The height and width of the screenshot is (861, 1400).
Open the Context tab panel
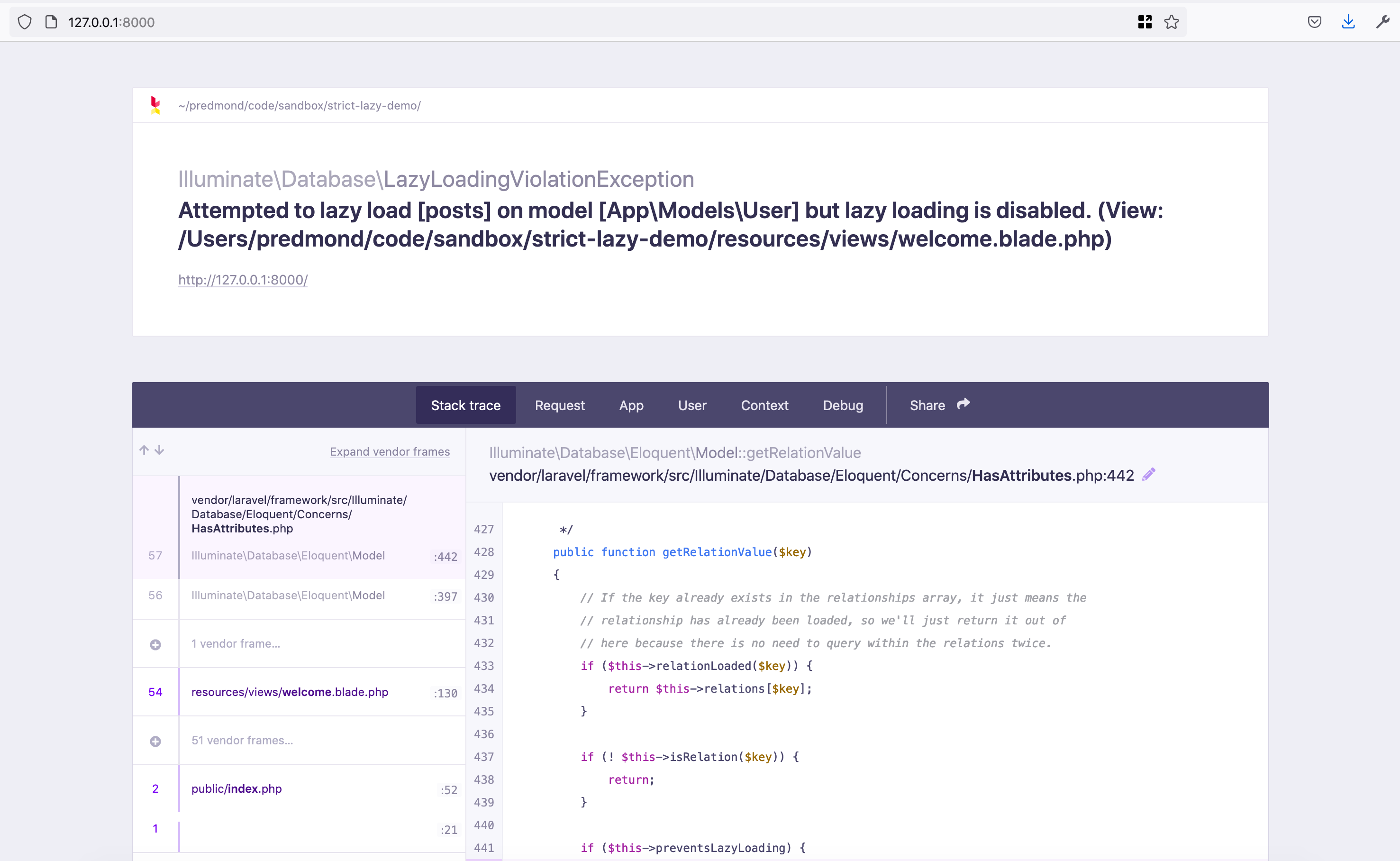(x=763, y=404)
